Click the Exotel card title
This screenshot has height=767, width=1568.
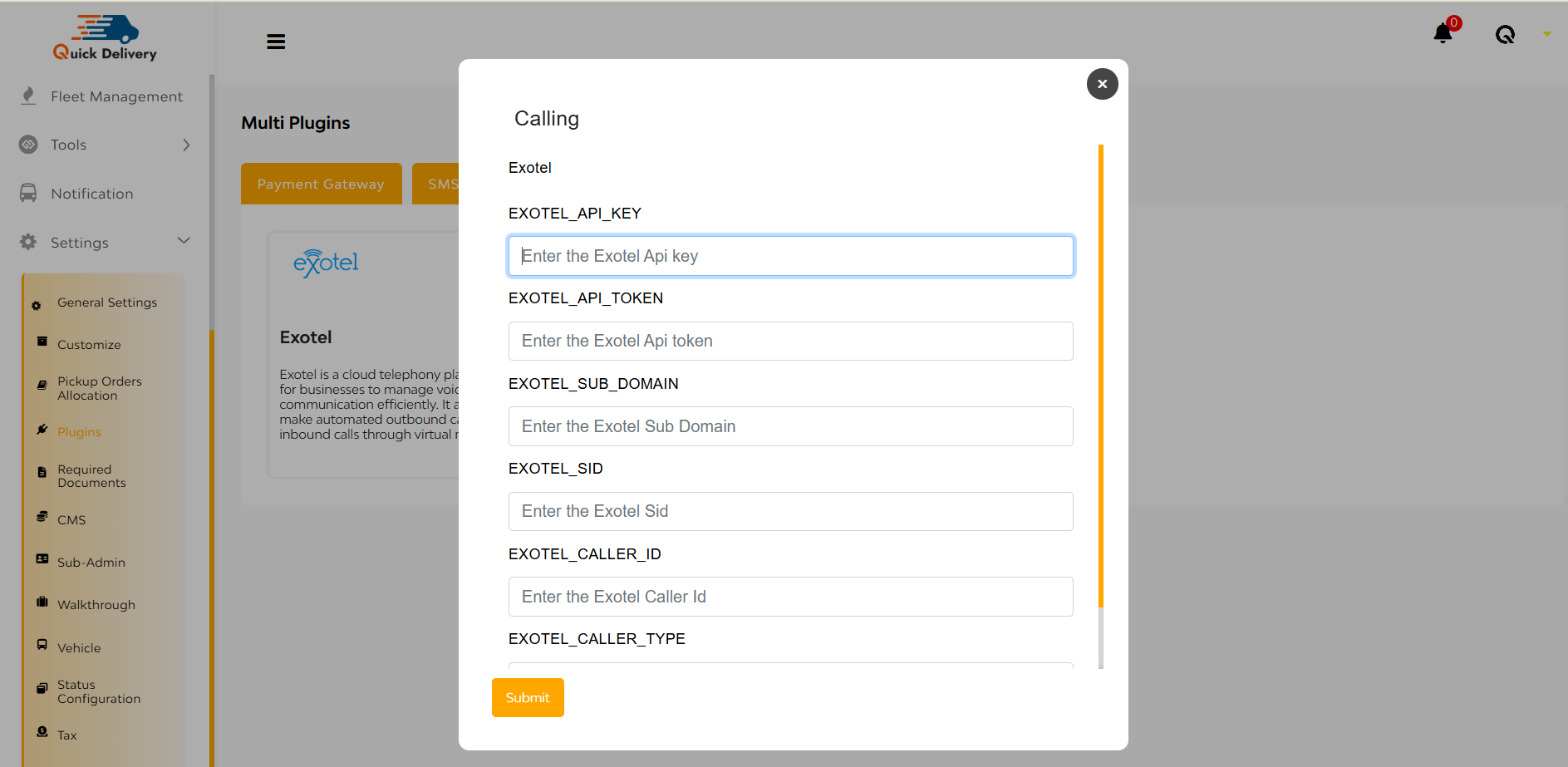point(306,337)
